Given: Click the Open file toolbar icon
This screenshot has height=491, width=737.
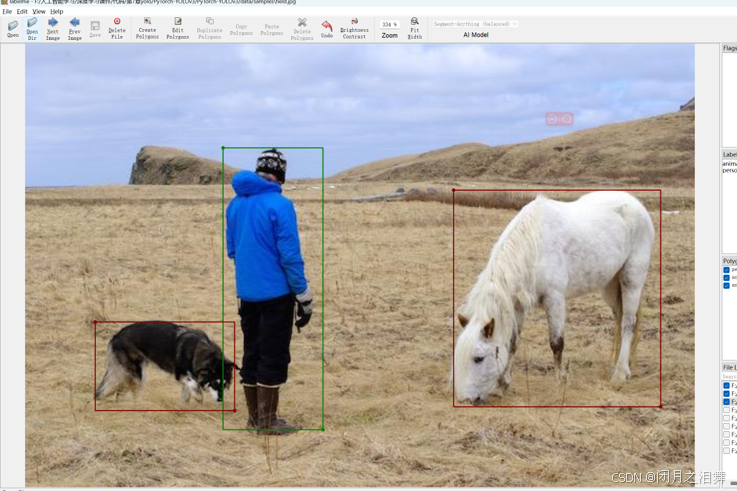Looking at the screenshot, I should pos(13,28).
